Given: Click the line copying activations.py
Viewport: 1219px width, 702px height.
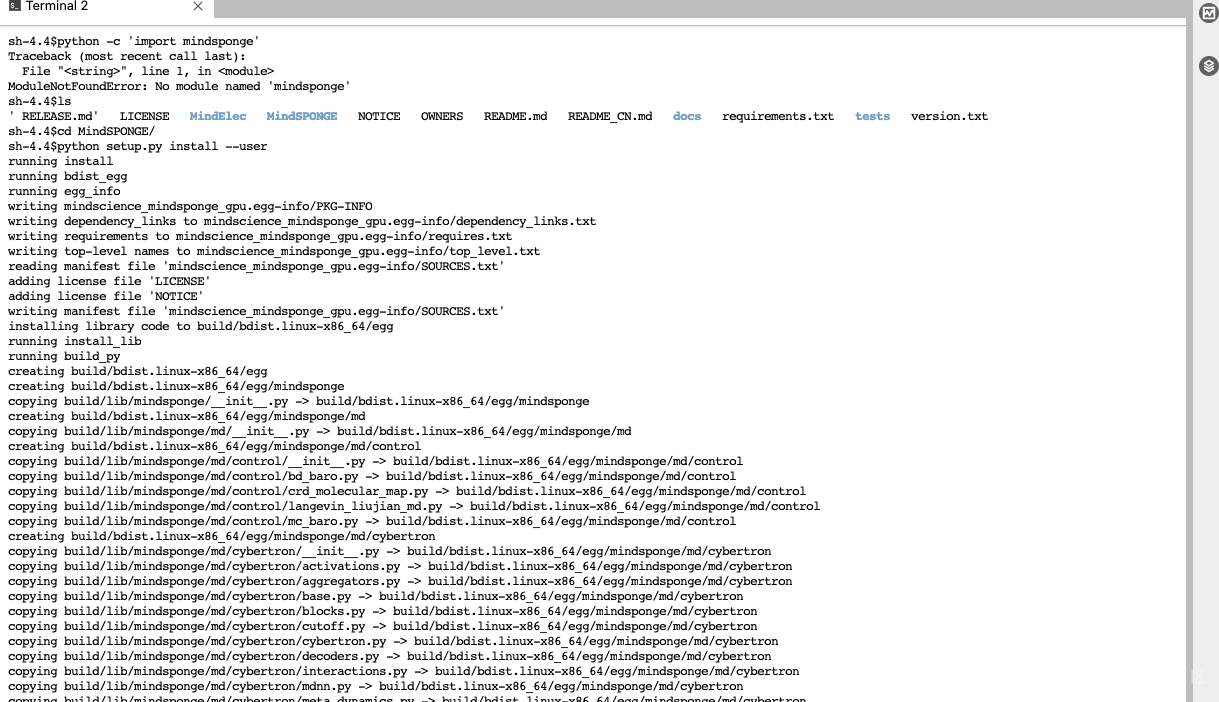Looking at the screenshot, I should click(400, 566).
